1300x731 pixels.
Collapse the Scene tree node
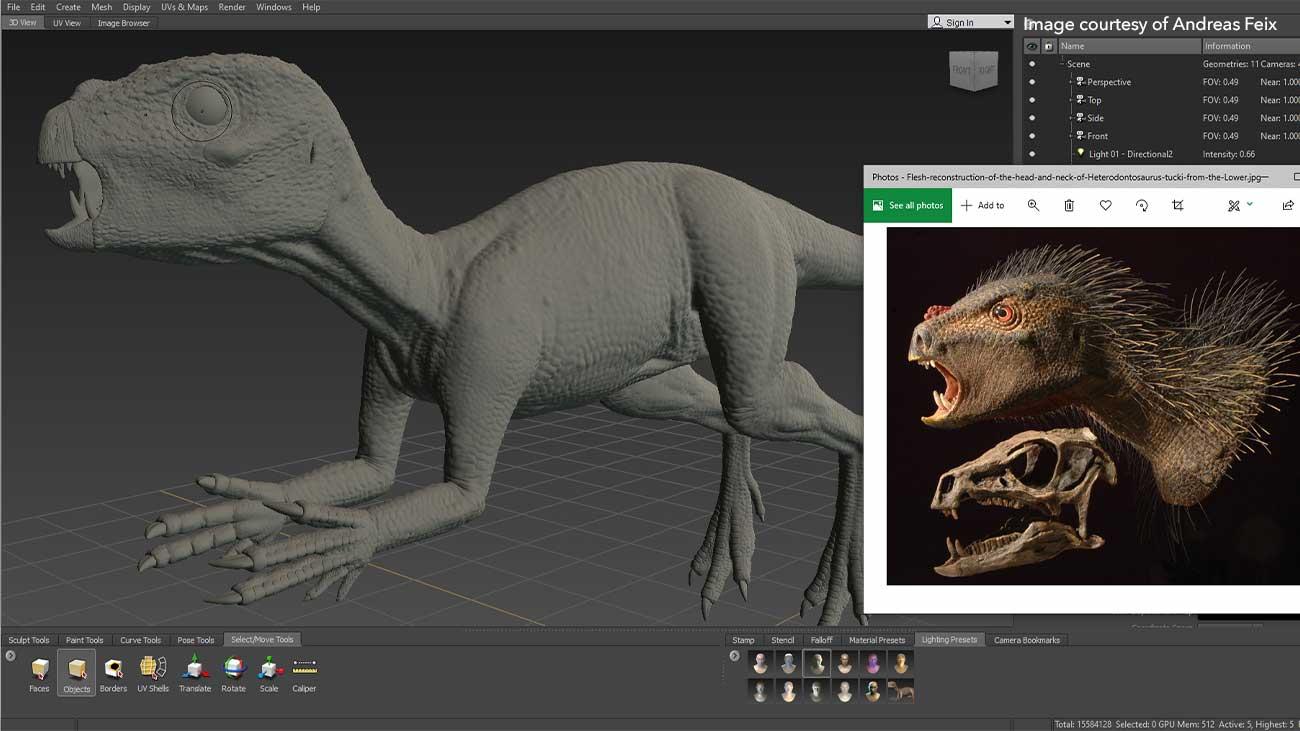point(1062,64)
